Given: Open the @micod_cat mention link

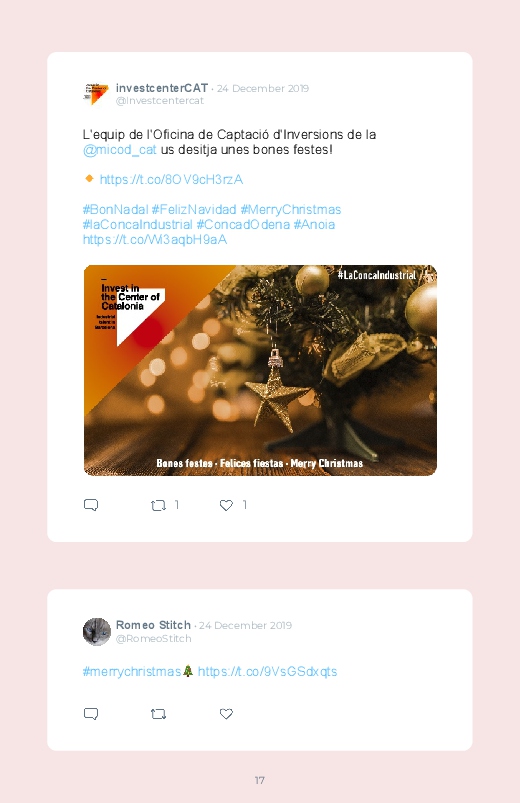Looking at the screenshot, I should click(119, 150).
